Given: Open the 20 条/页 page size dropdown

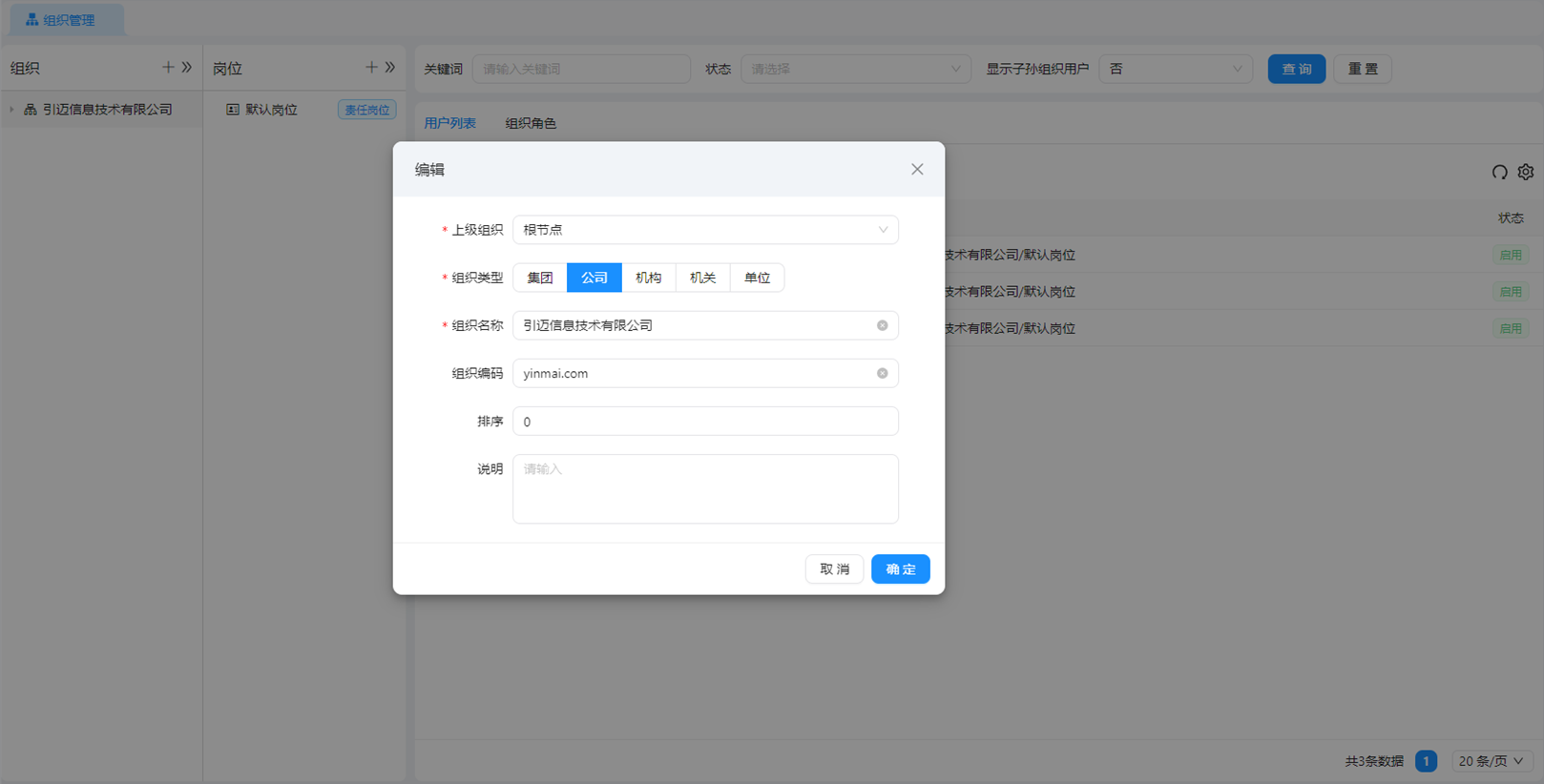Looking at the screenshot, I should (x=1491, y=761).
